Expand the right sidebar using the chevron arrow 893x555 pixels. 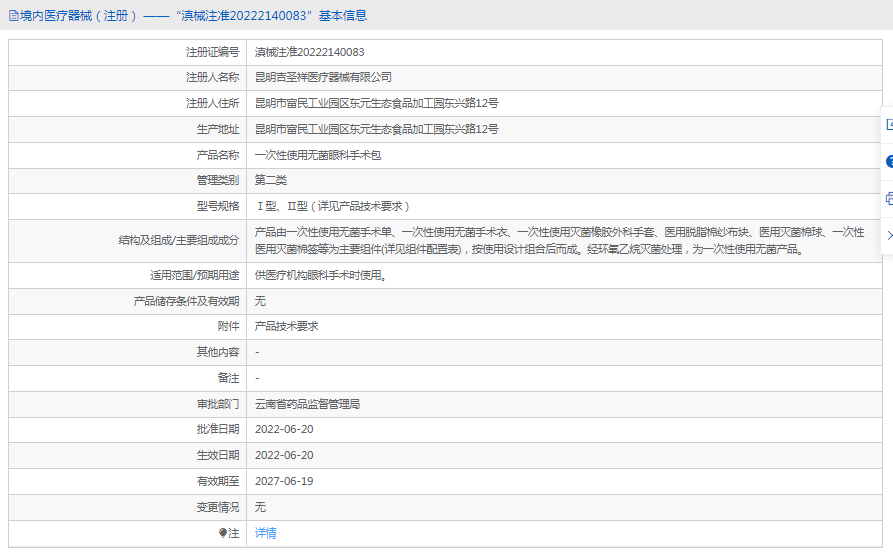888,235
